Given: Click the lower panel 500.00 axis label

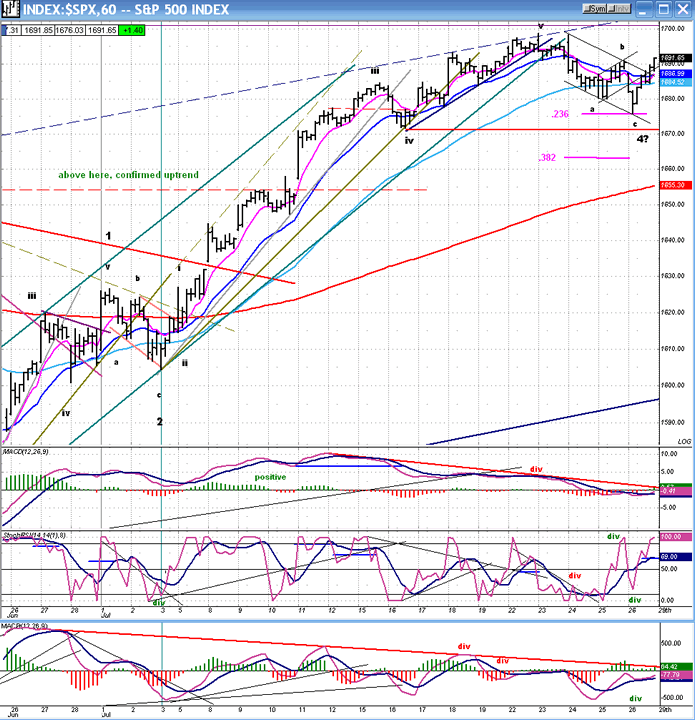Looking at the screenshot, I should (672, 643).
